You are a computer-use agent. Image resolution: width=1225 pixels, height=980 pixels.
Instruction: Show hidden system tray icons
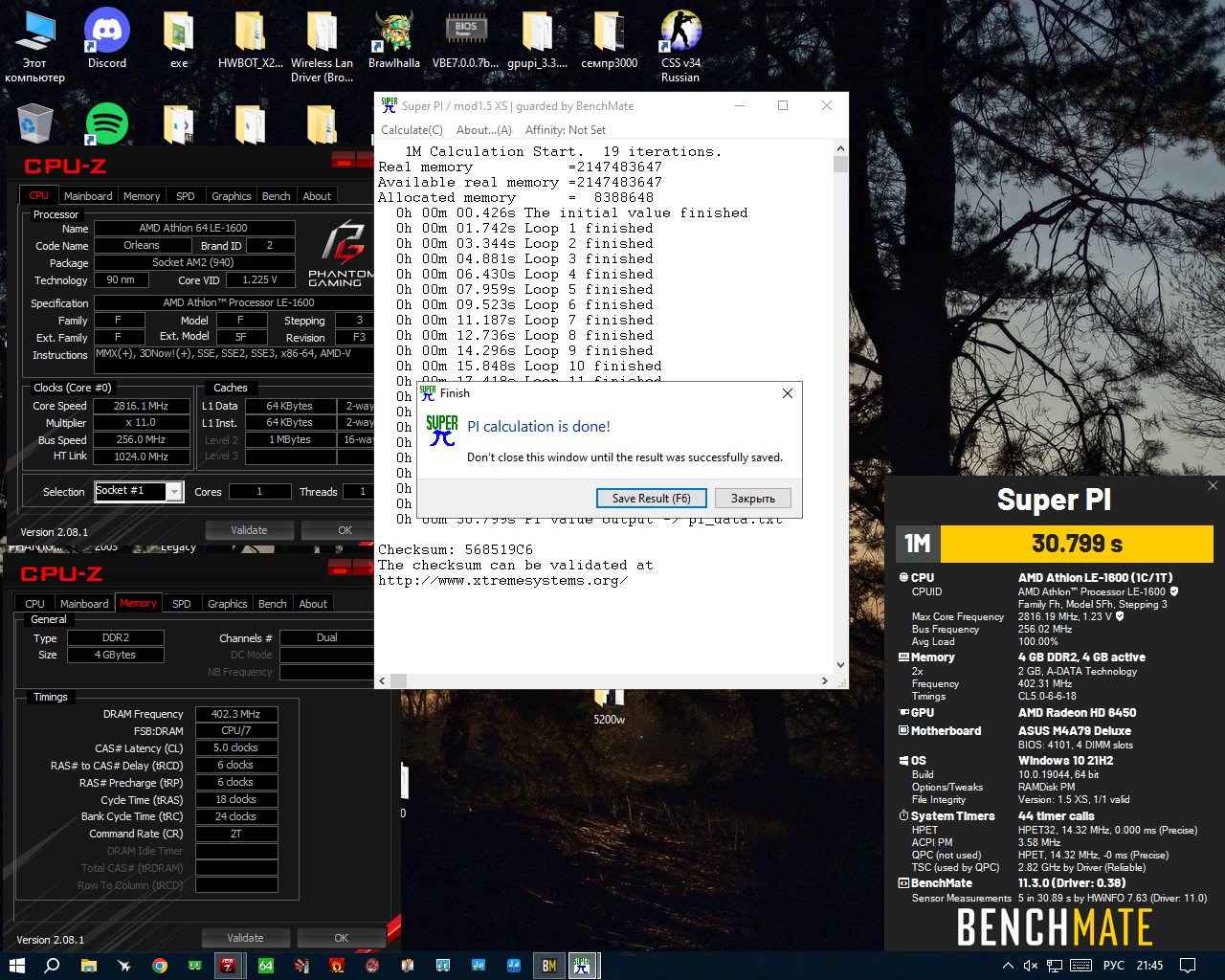tap(1008, 965)
